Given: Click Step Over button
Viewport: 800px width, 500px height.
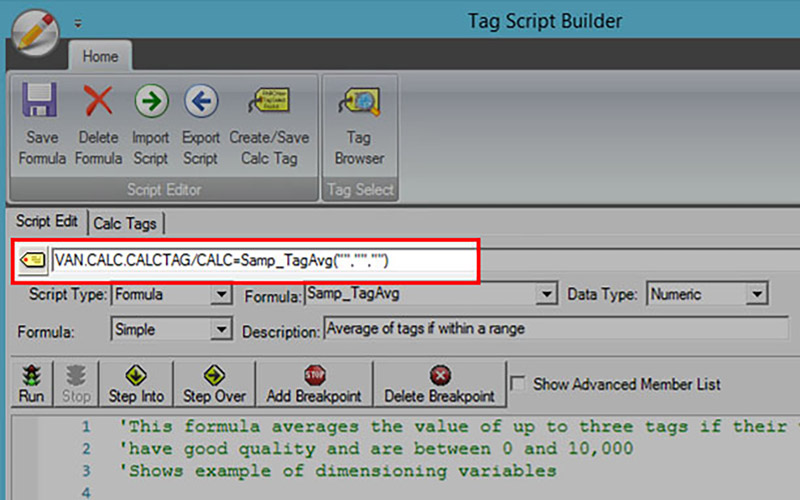Looking at the screenshot, I should click(x=214, y=384).
